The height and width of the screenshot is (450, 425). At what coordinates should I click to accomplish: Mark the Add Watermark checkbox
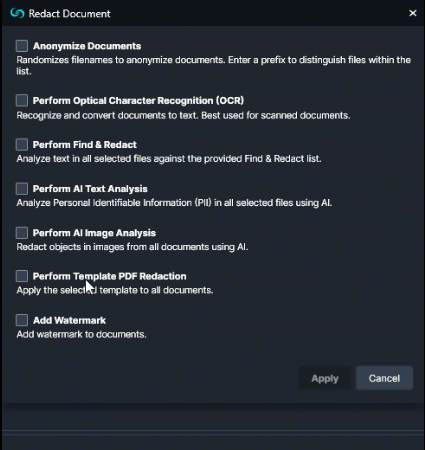tap(22, 320)
